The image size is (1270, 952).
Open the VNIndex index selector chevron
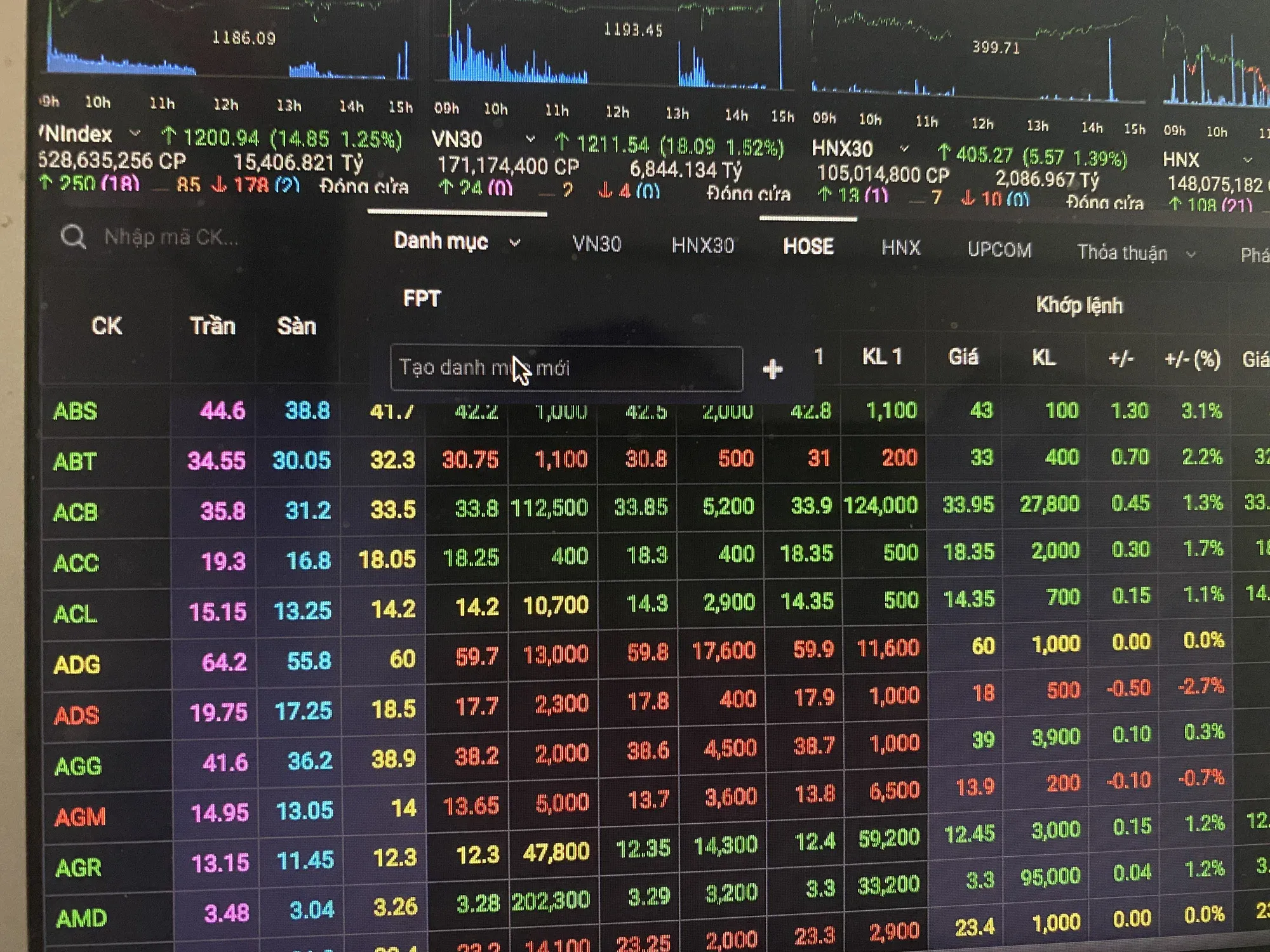coord(135,133)
